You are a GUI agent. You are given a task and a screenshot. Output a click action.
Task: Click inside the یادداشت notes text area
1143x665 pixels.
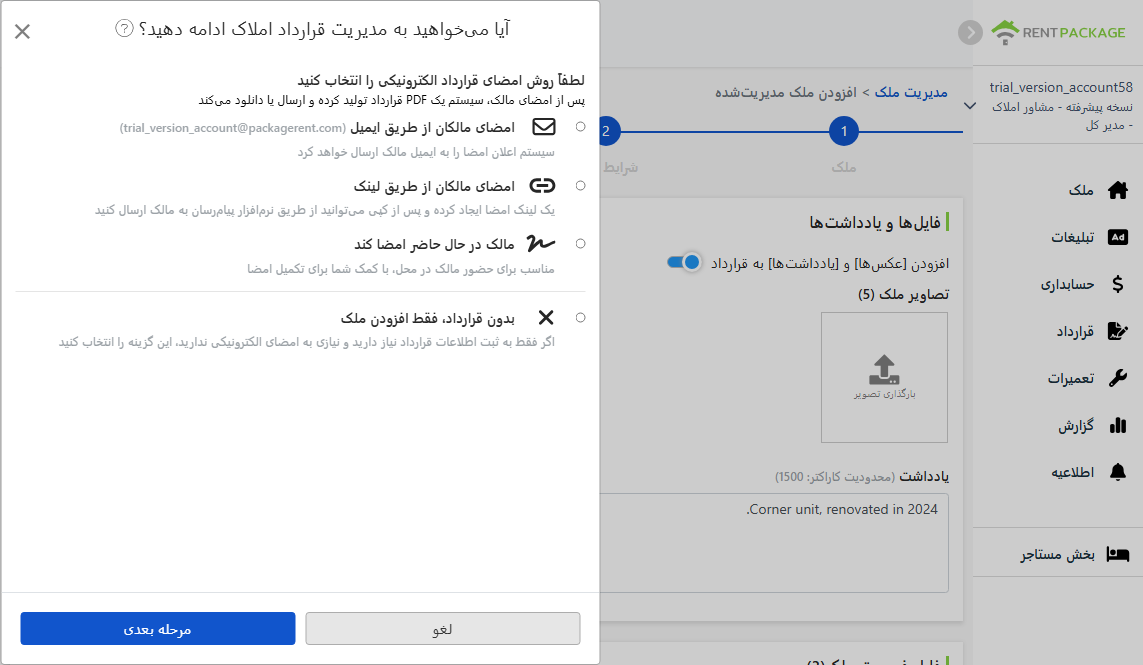(774, 543)
